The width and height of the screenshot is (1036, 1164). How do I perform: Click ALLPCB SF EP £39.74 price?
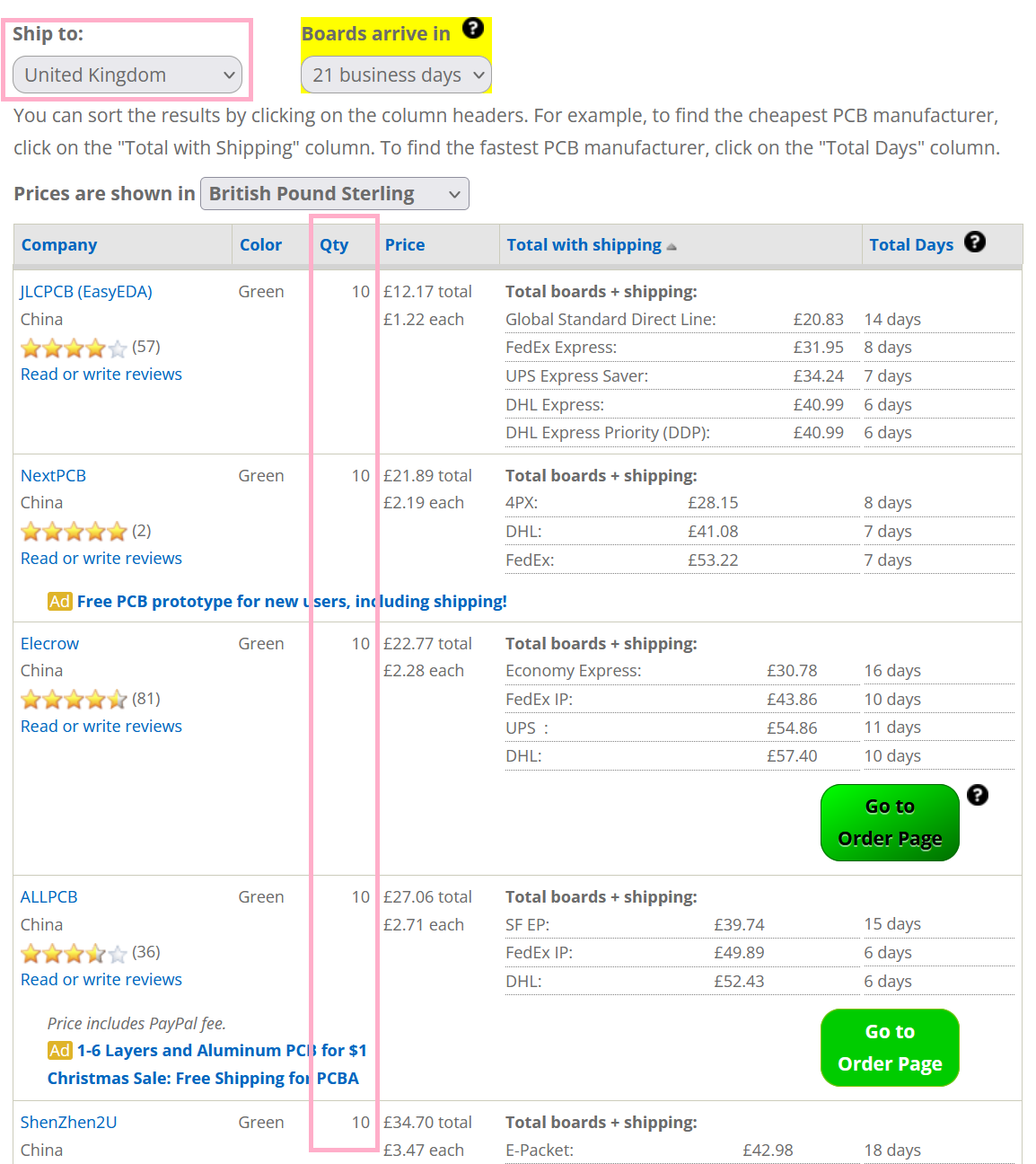(x=739, y=925)
